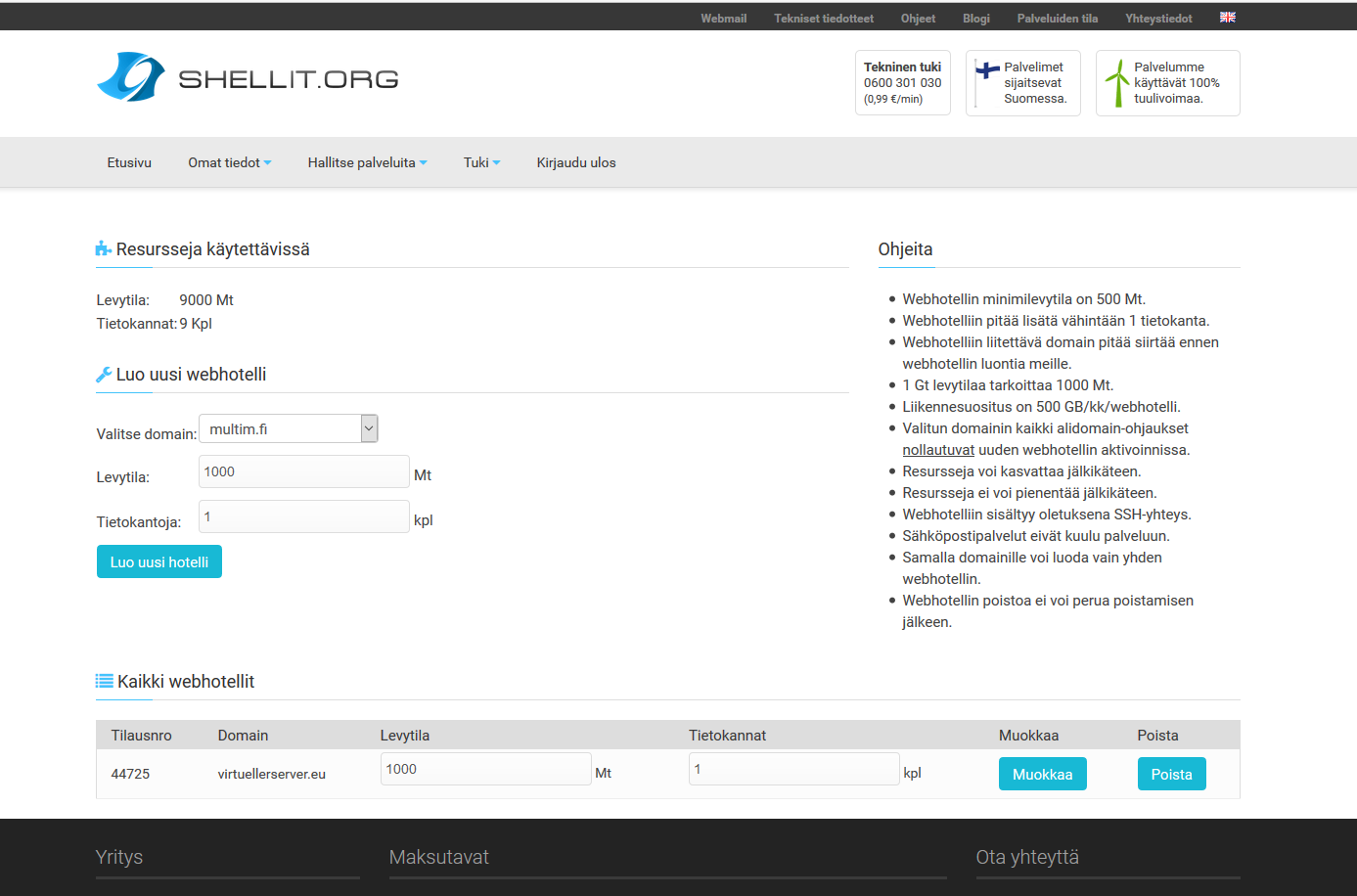This screenshot has width=1357, height=896.
Task: Go to Etusivu
Action: [128, 162]
